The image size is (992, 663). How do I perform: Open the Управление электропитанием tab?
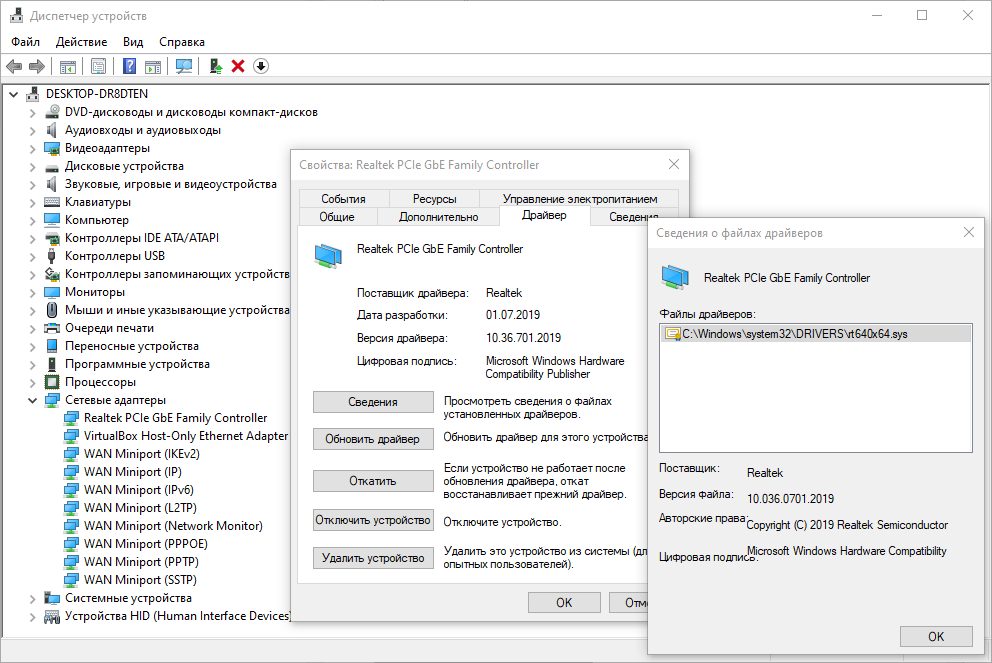[580, 199]
